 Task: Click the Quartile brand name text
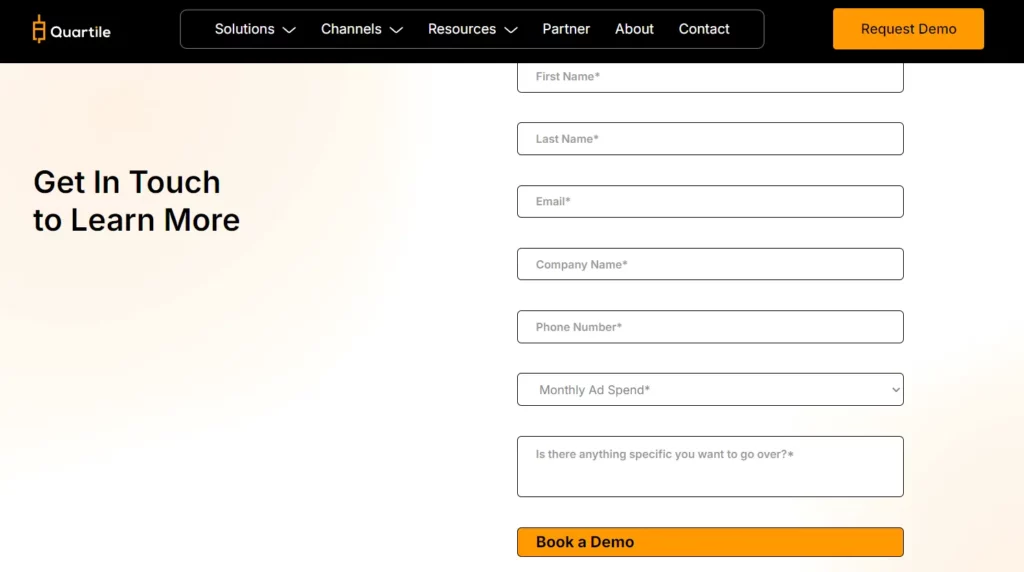(81, 31)
